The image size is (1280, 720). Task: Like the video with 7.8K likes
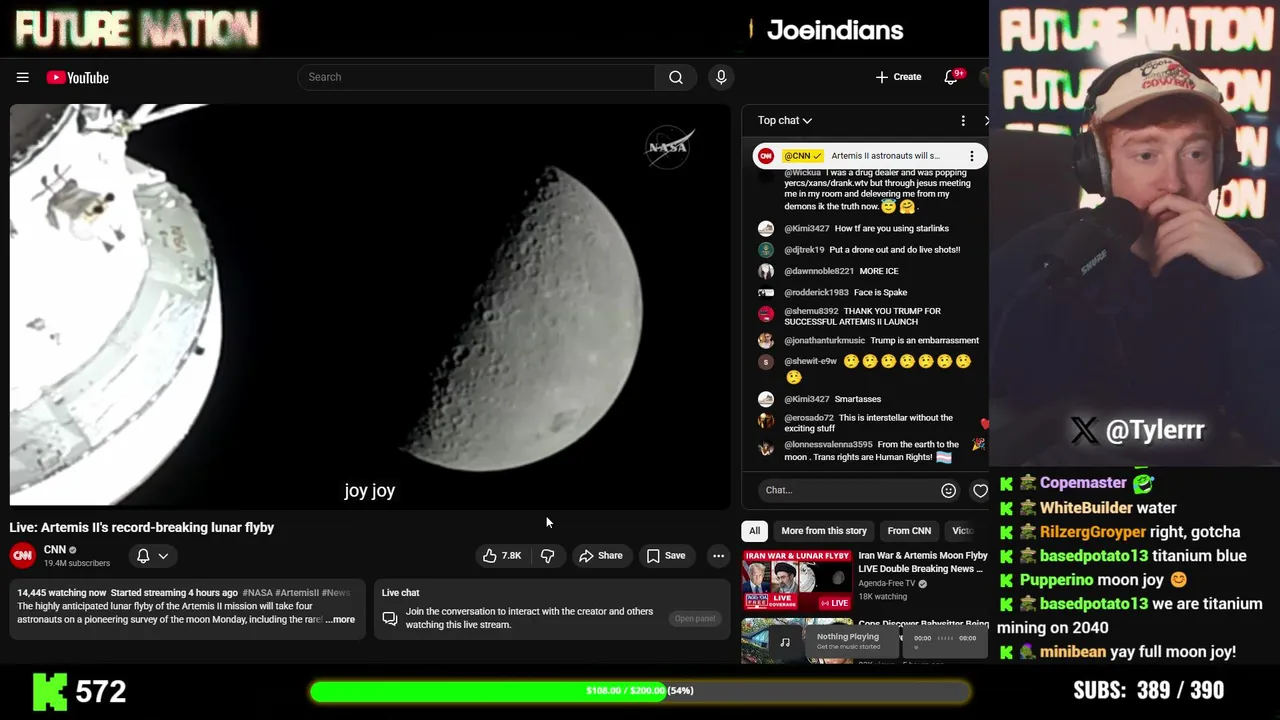click(502, 555)
